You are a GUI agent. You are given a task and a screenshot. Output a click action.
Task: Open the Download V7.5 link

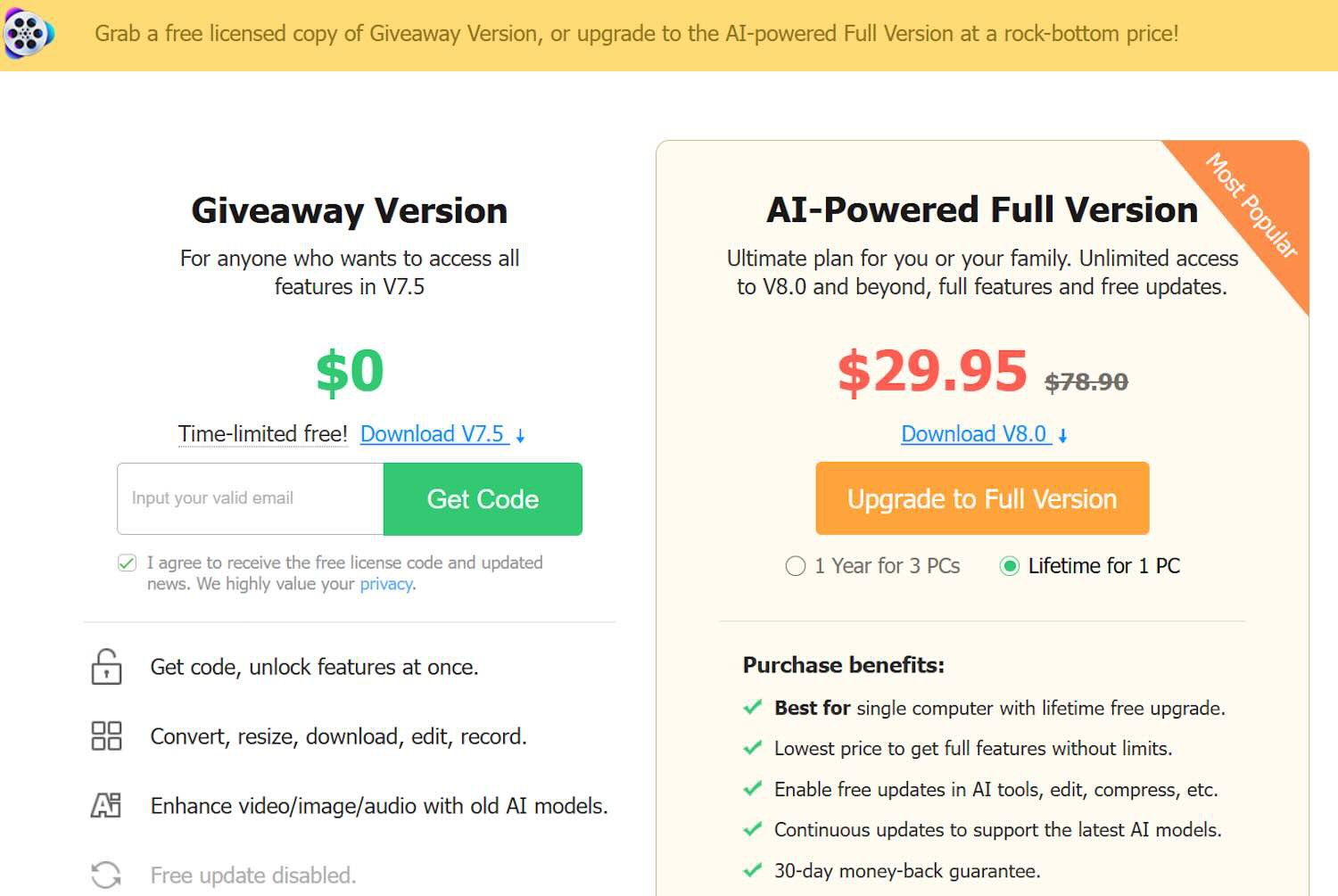pyautogui.click(x=433, y=434)
